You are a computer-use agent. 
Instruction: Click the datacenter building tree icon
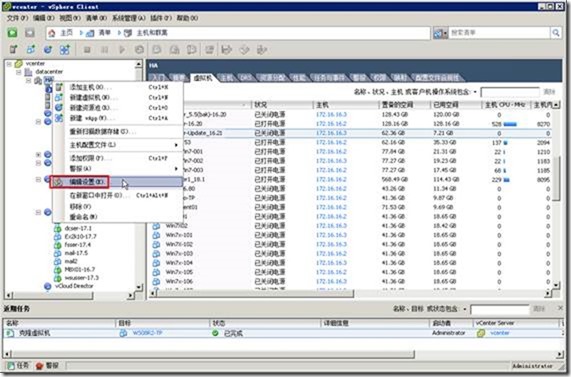coord(28,72)
